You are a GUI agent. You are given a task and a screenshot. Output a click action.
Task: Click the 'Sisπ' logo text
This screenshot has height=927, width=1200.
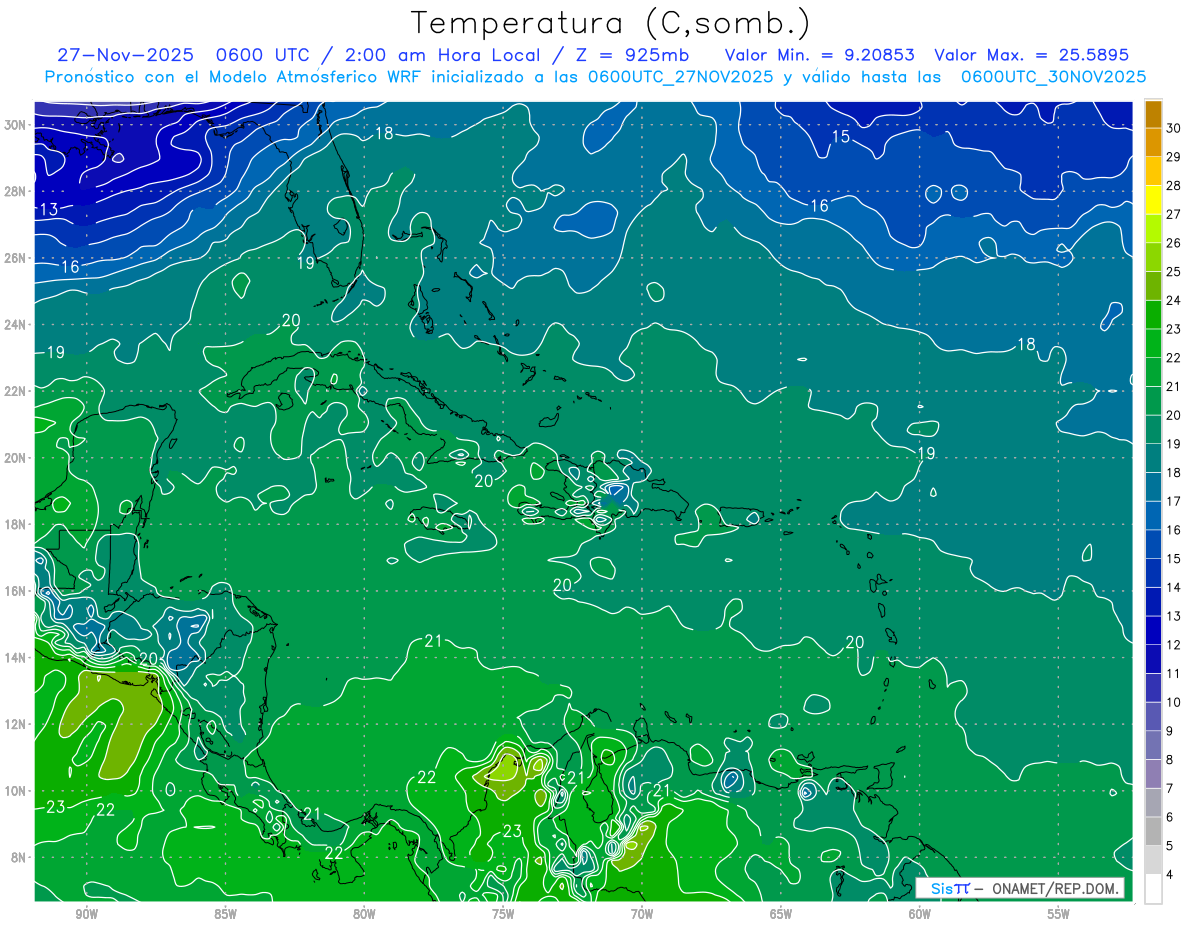pos(950,888)
